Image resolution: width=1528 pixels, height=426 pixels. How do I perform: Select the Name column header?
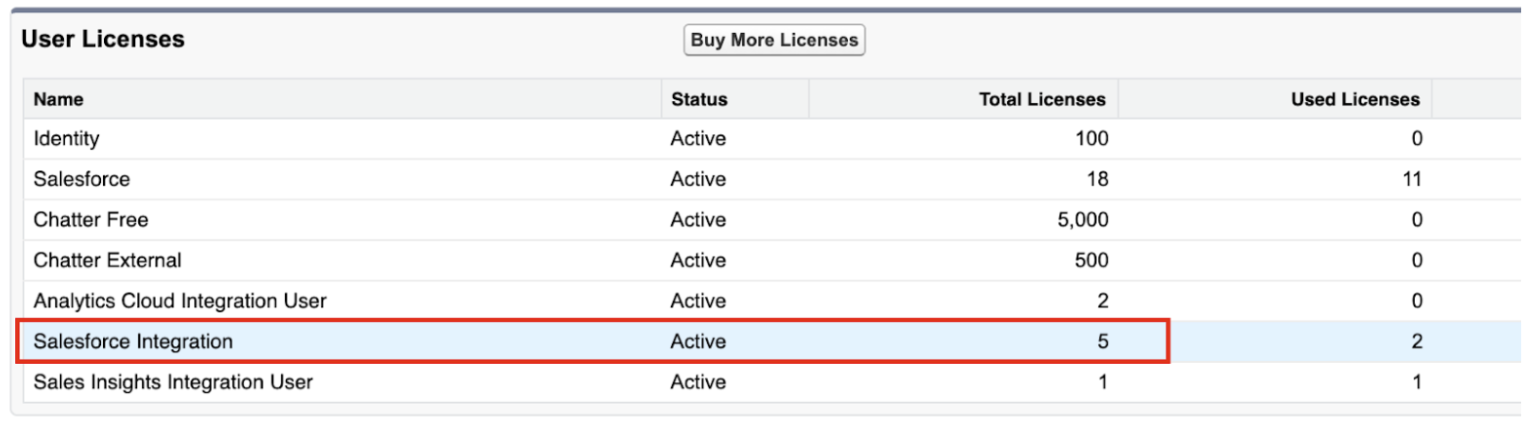(59, 99)
